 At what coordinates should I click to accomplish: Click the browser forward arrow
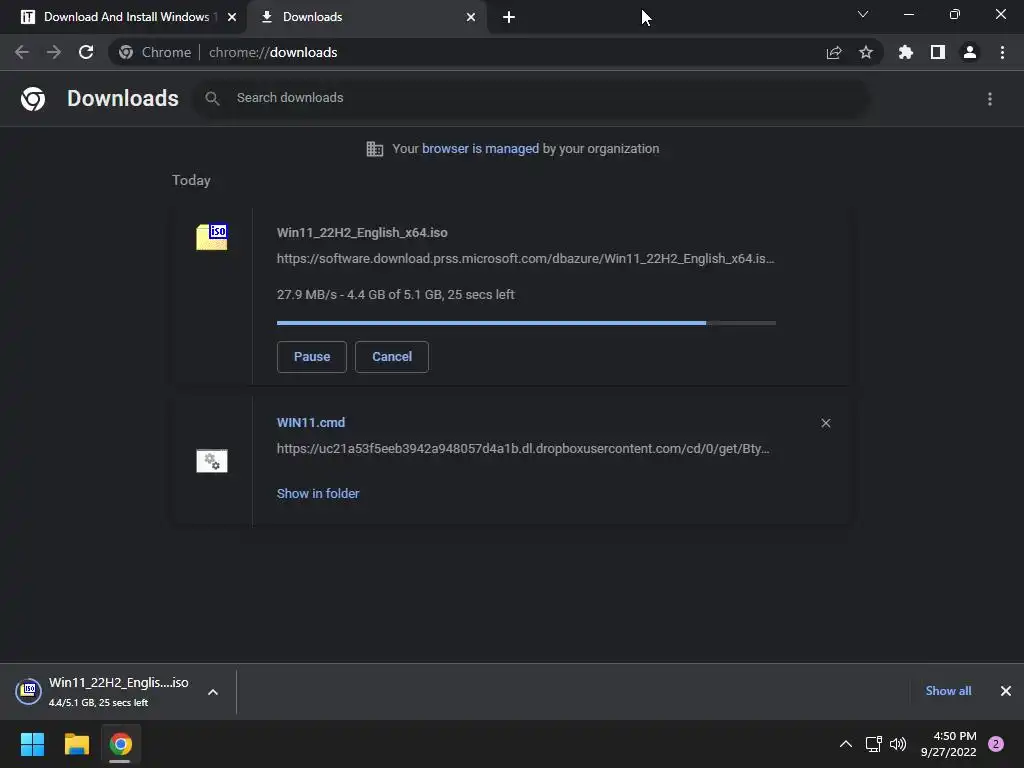54,52
